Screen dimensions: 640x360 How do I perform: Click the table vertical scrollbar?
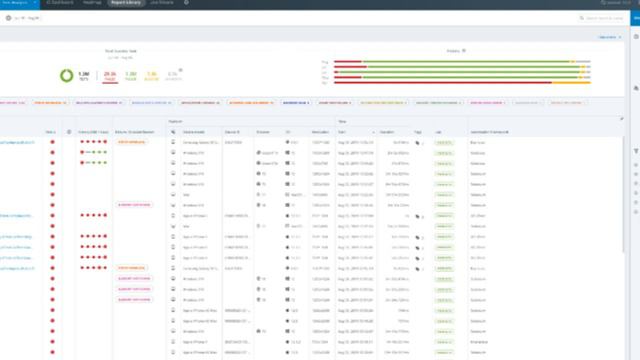pos(623,195)
